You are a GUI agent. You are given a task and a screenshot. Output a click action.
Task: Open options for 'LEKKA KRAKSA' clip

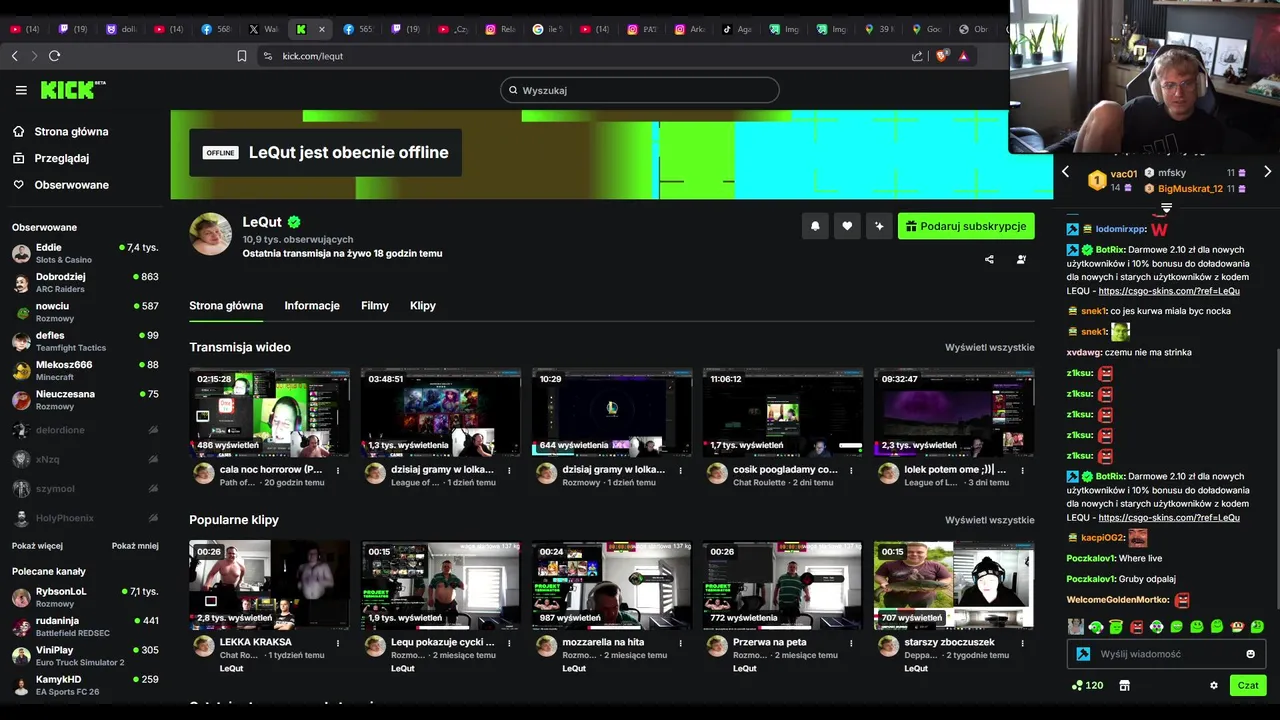[338, 643]
